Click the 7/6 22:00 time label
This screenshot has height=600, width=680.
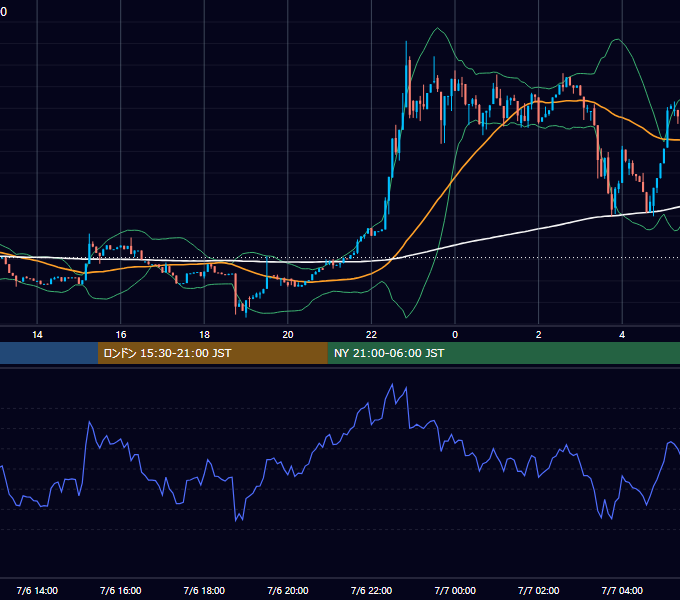click(371, 590)
